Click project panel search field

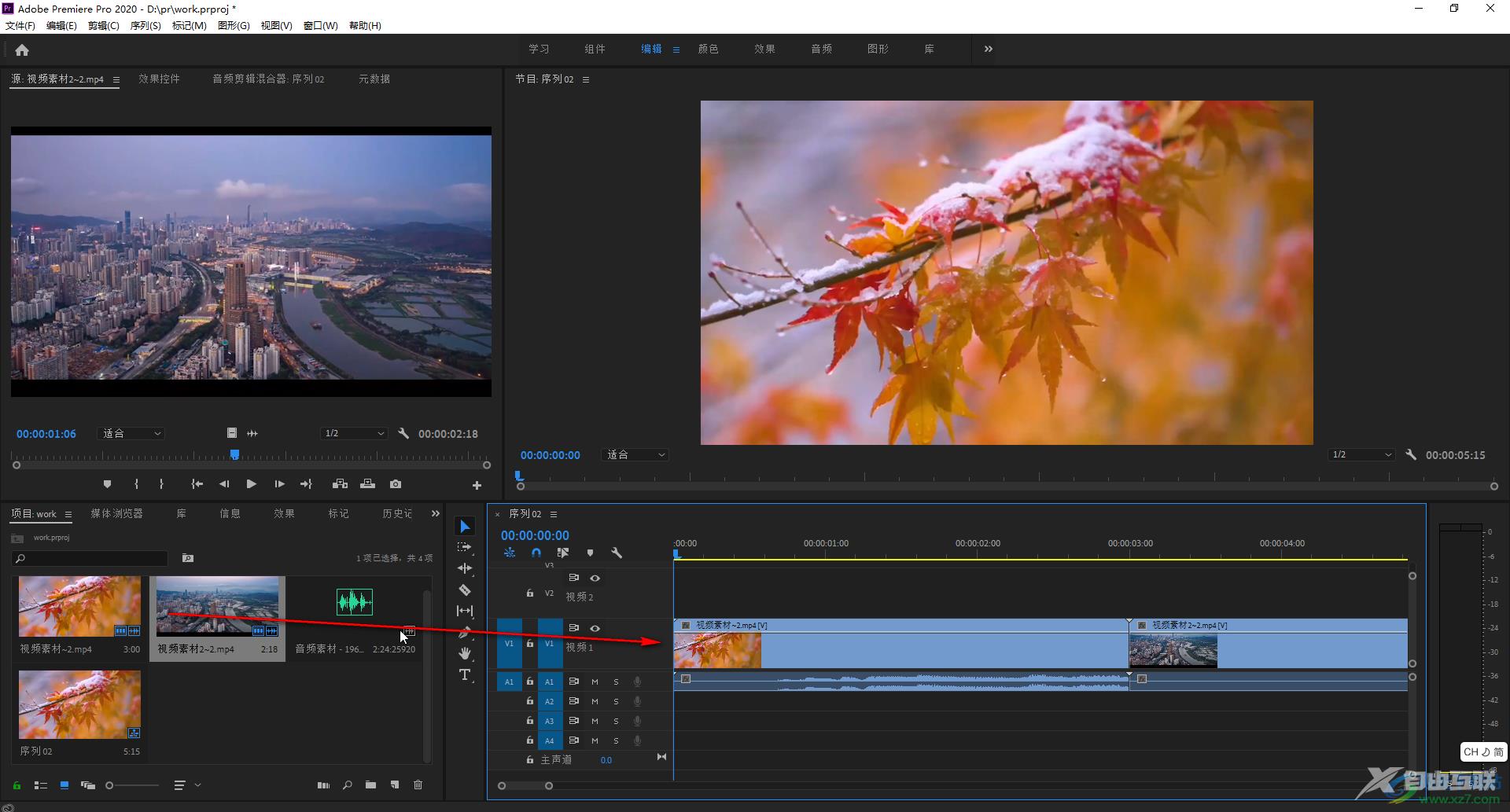click(90, 558)
